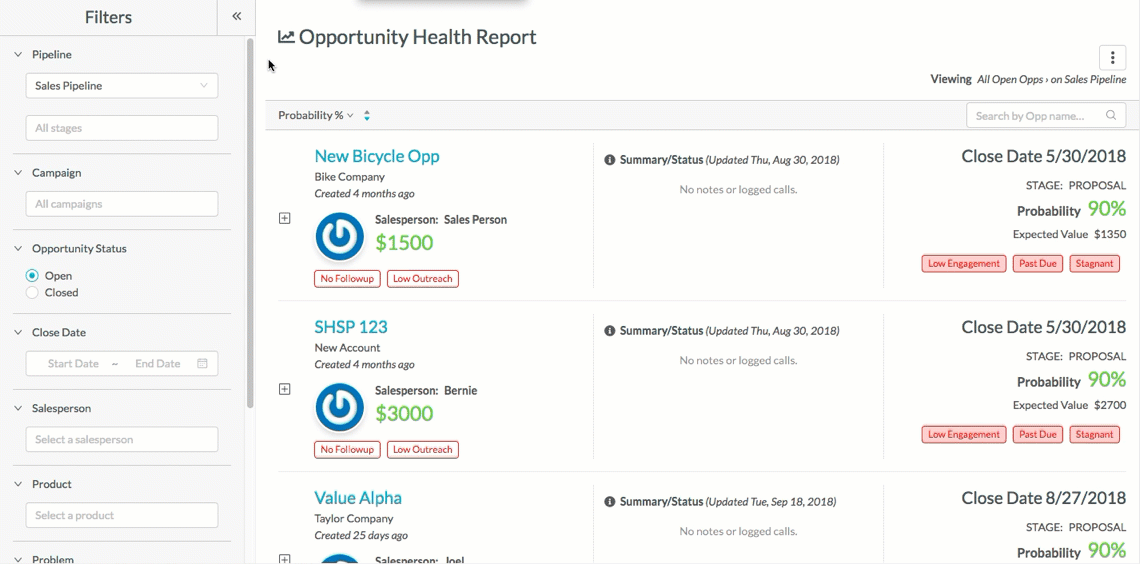Image resolution: width=1140 pixels, height=564 pixels.
Task: Open the SHSP 123 opportunity link
Action: tap(350, 327)
